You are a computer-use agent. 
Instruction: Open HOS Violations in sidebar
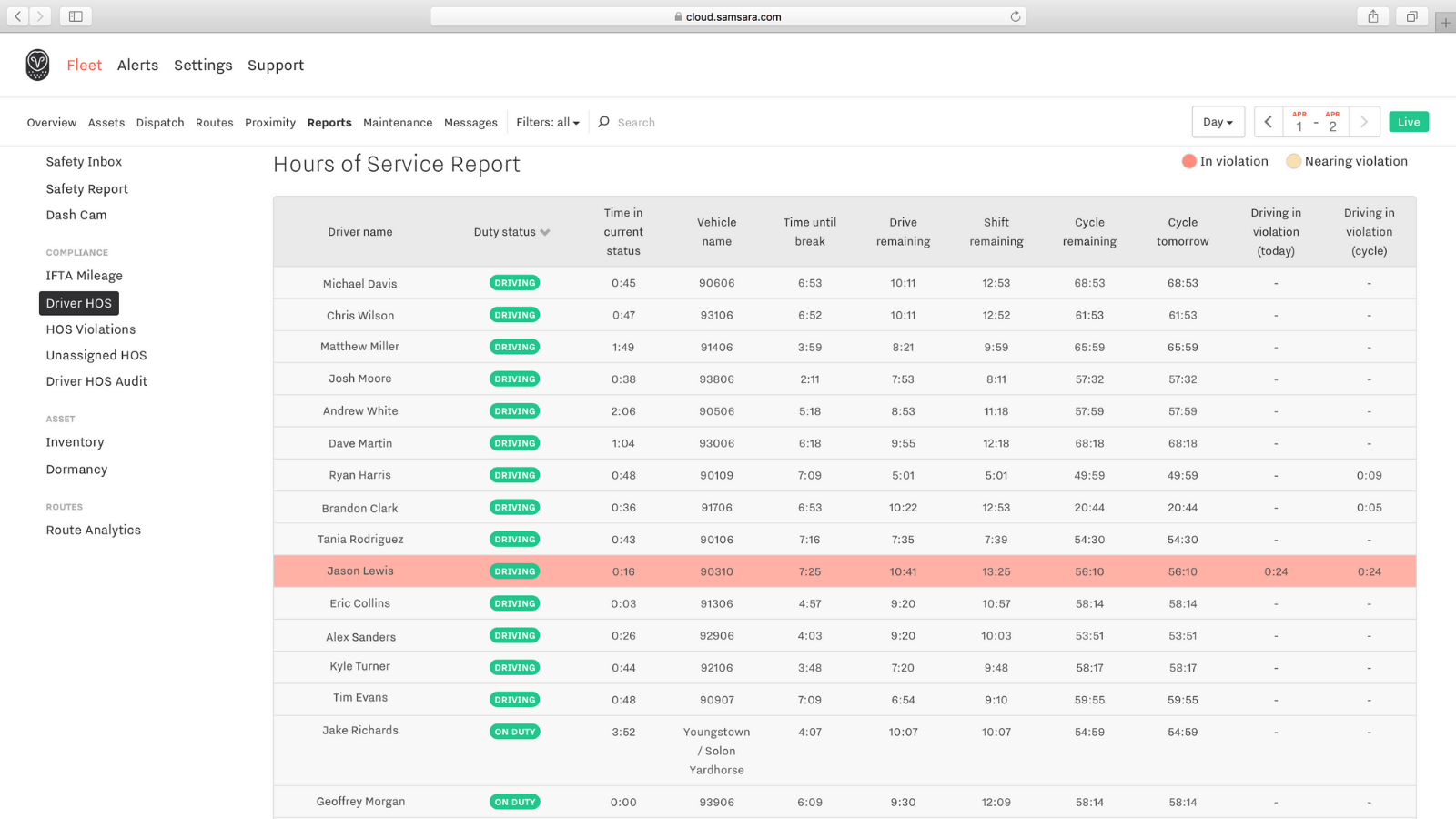tap(91, 329)
